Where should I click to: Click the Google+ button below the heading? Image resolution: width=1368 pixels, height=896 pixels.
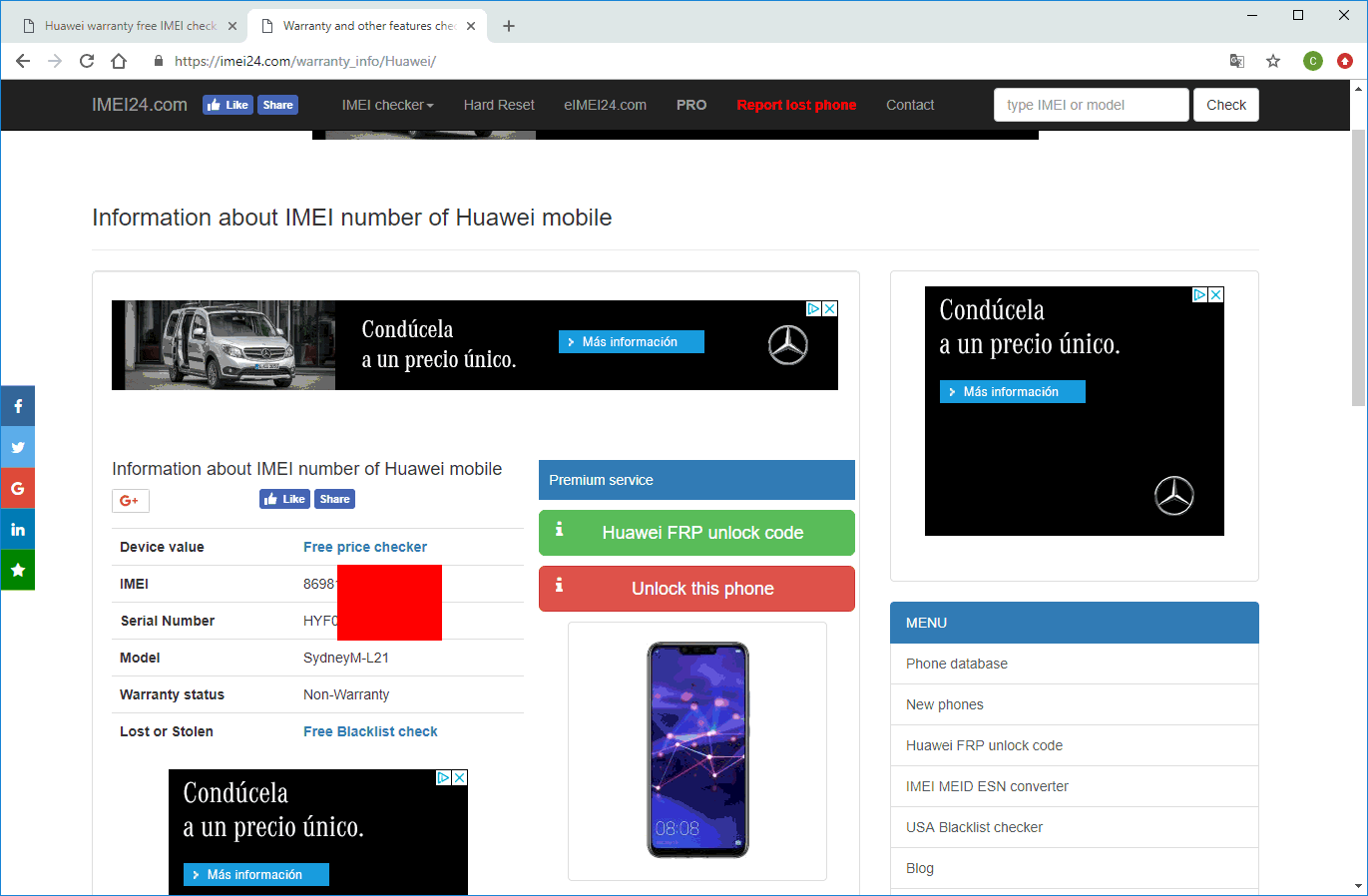pos(131,501)
